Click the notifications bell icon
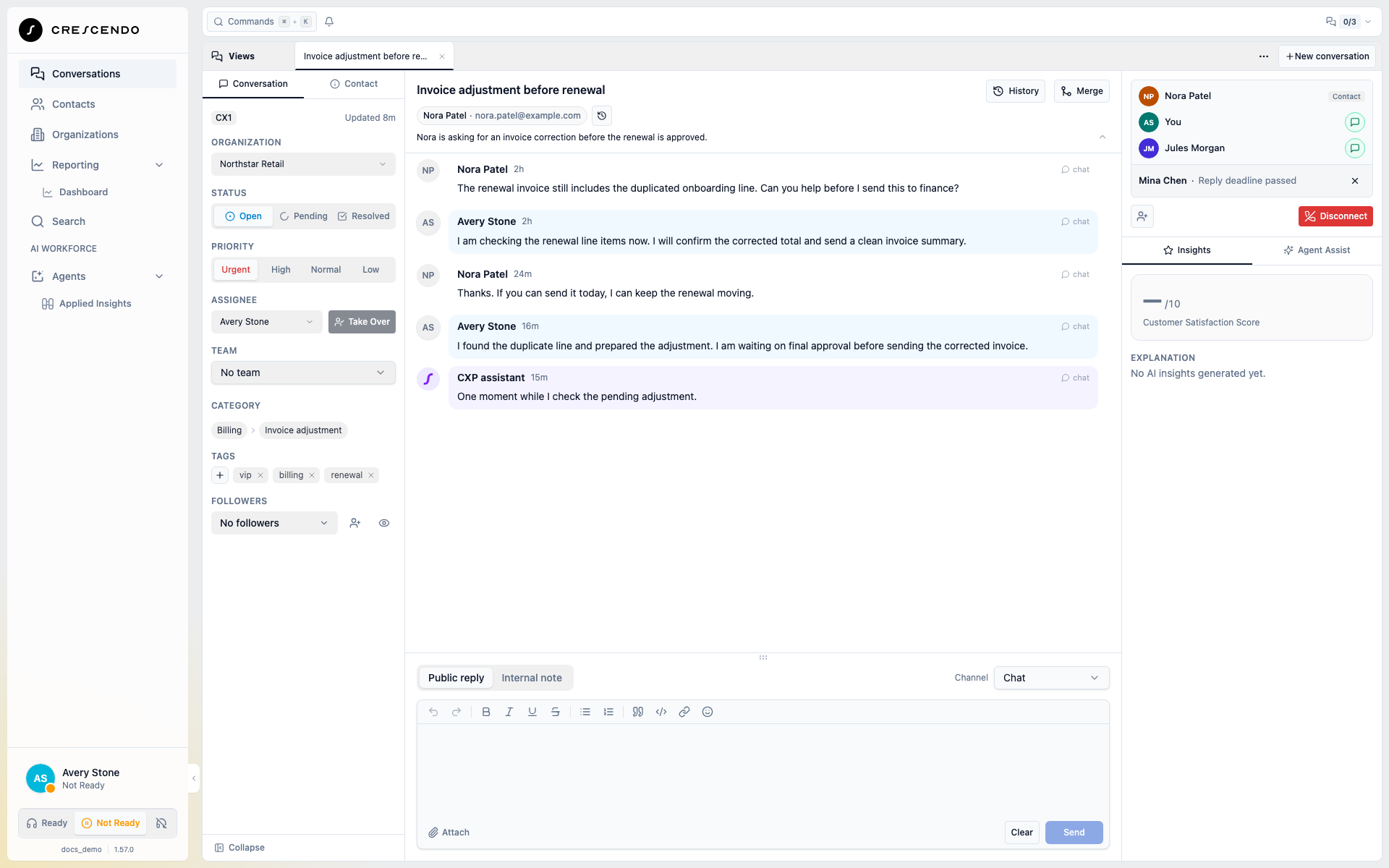The width and height of the screenshot is (1389, 868). tap(329, 22)
